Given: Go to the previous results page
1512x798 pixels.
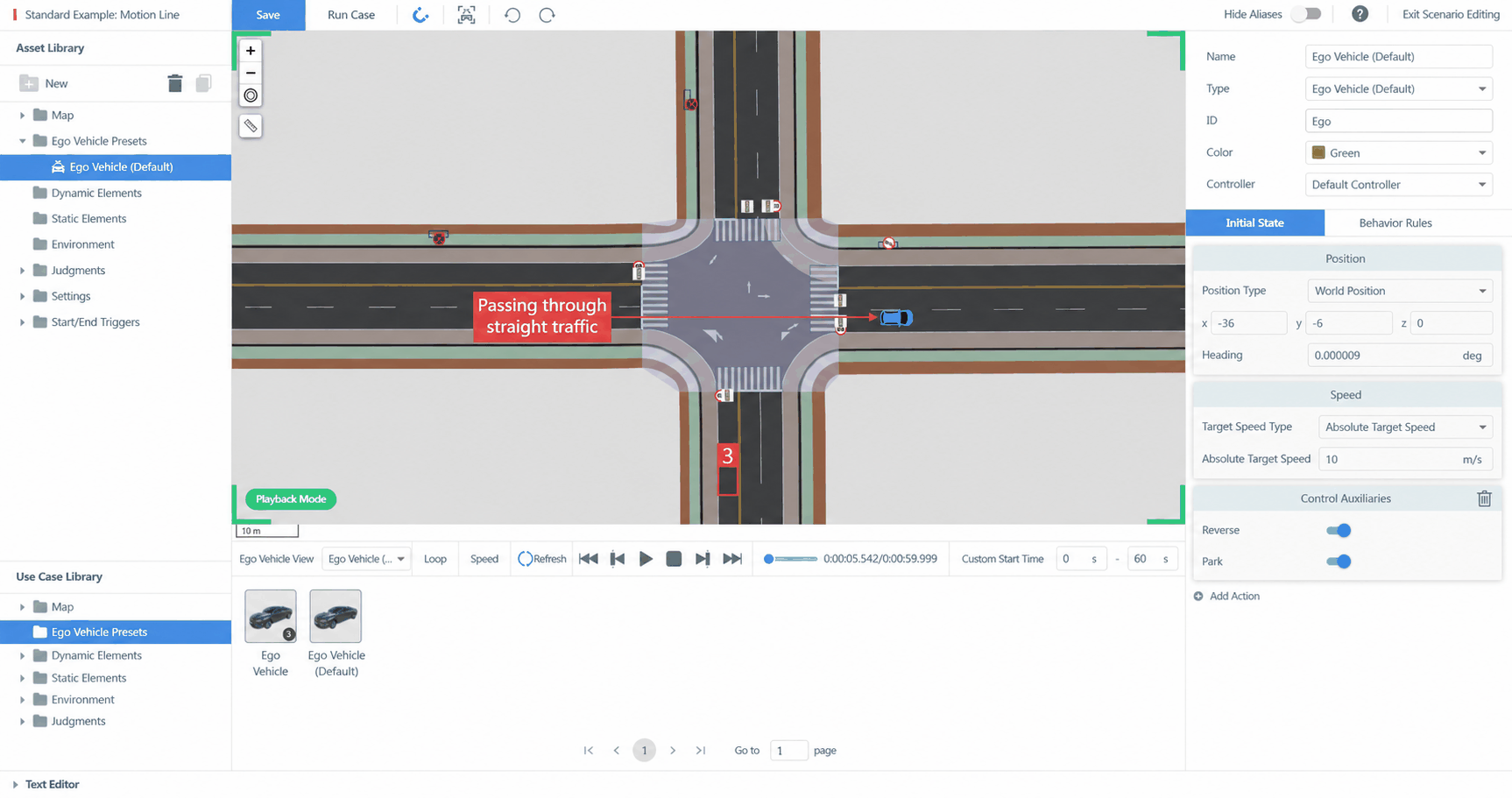Looking at the screenshot, I should tap(617, 751).
